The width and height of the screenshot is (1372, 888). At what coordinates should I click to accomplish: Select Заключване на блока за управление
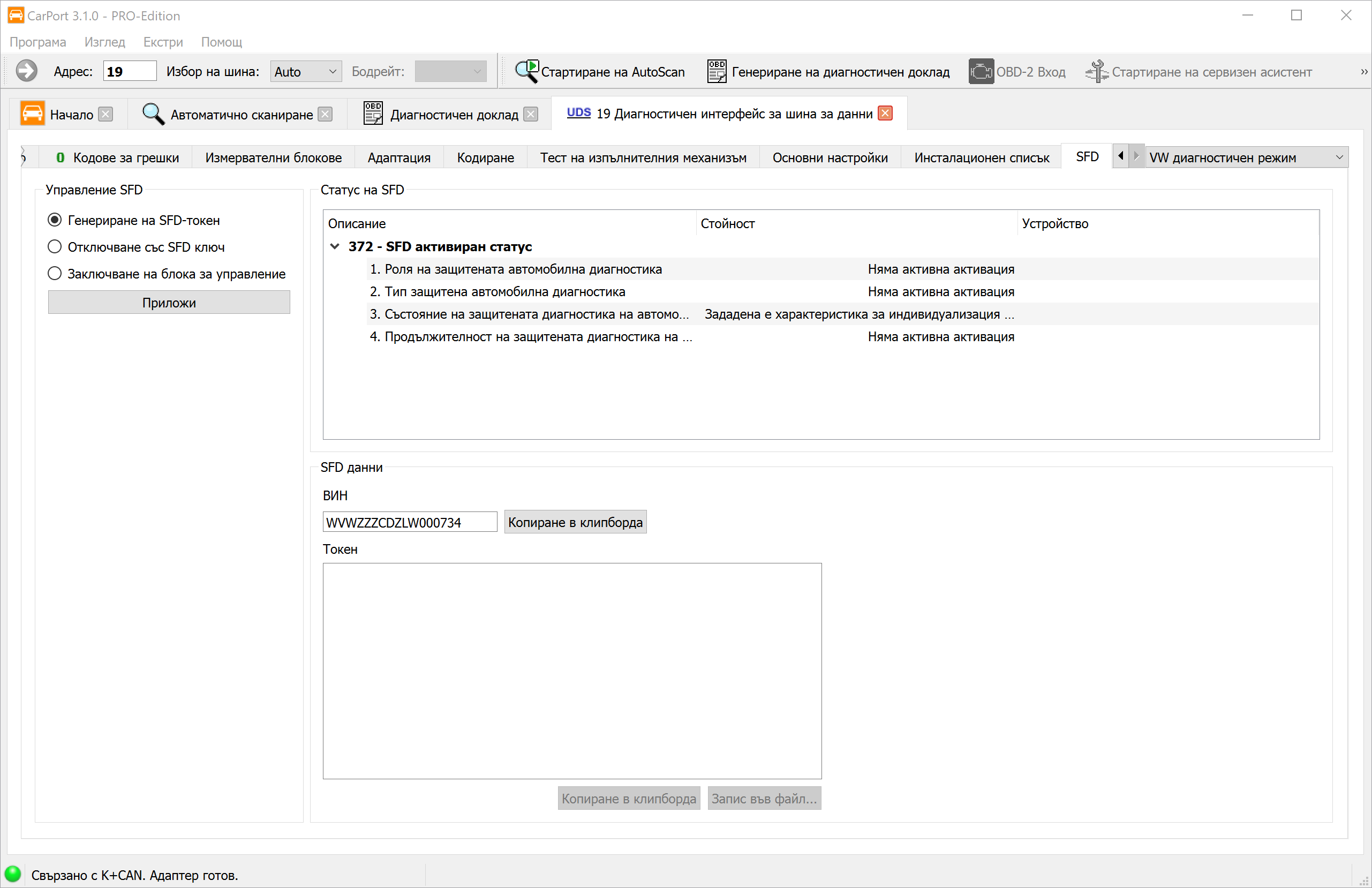click(x=55, y=273)
